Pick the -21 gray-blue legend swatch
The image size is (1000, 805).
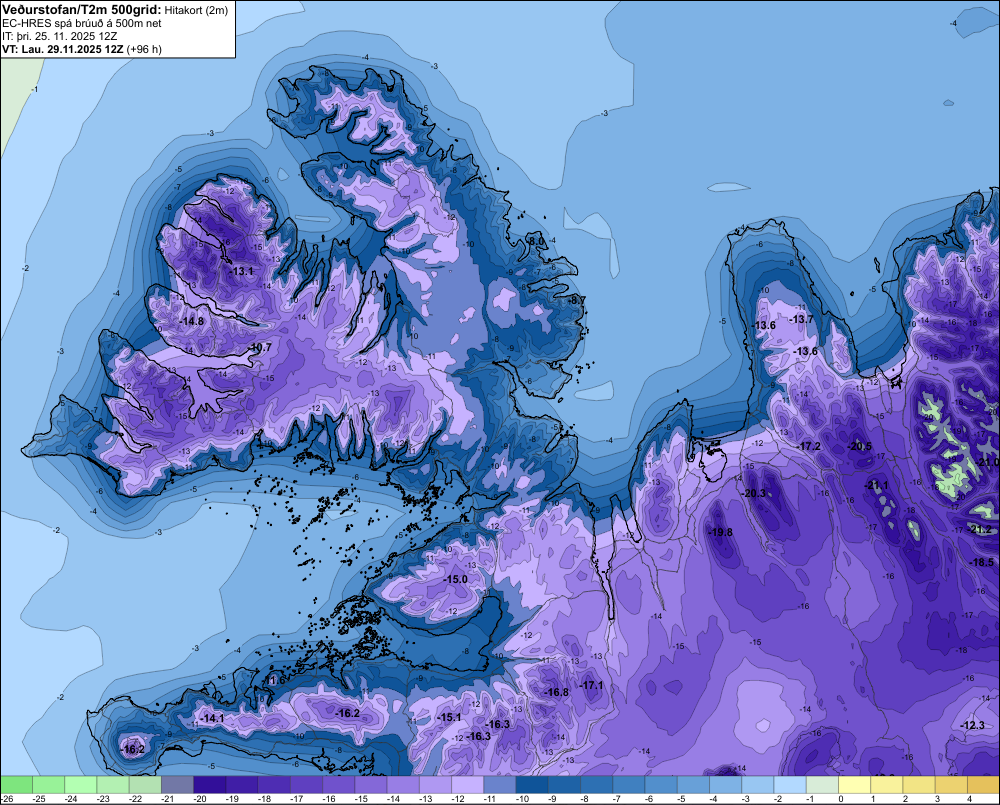(x=177, y=785)
